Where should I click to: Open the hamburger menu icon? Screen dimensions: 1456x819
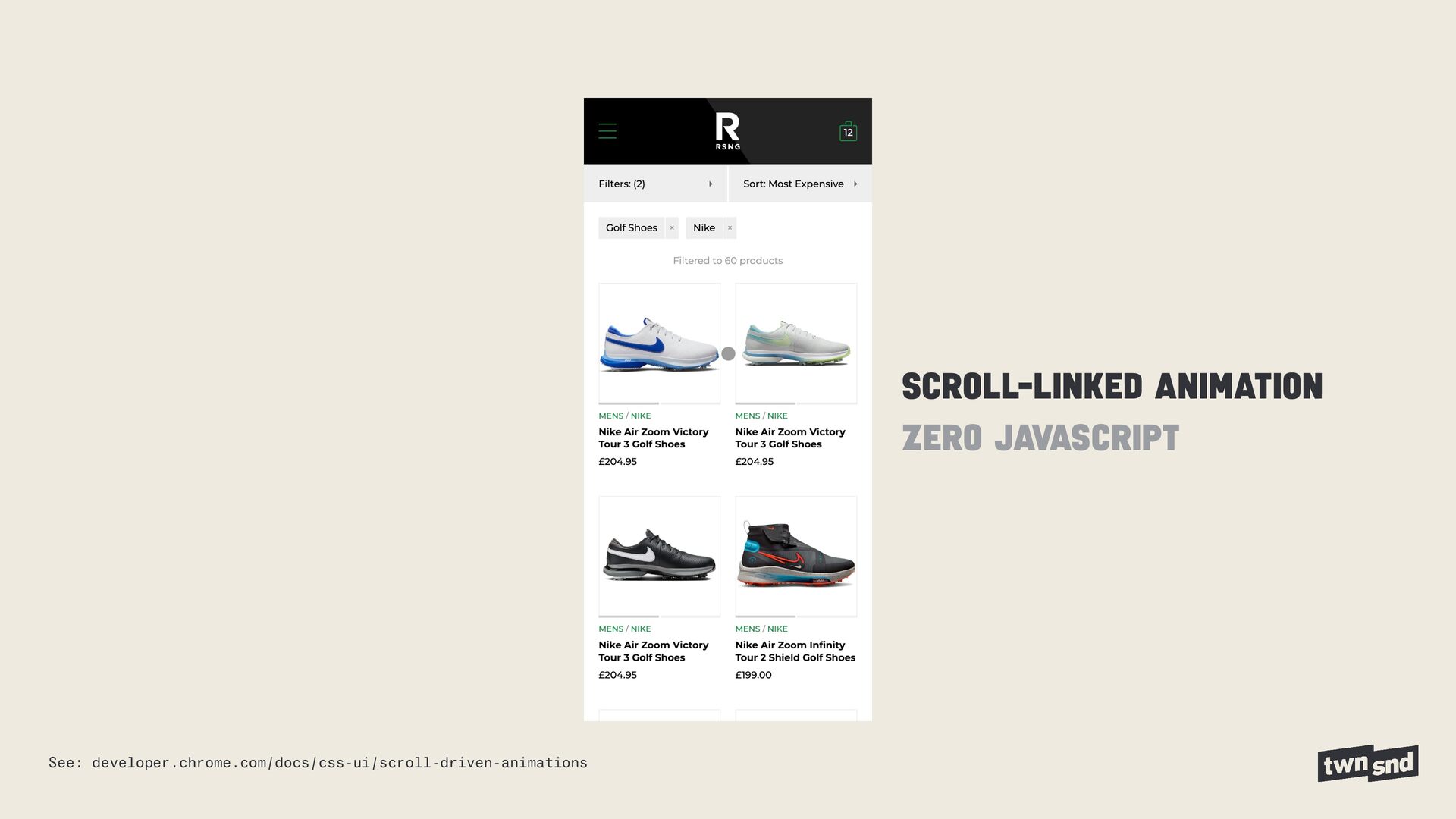click(607, 131)
